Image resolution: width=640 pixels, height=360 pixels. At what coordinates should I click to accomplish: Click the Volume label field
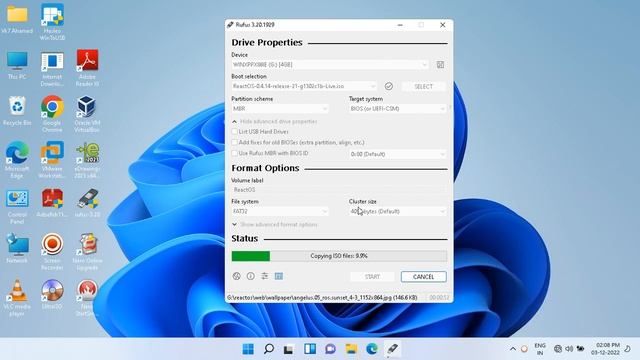pos(339,190)
